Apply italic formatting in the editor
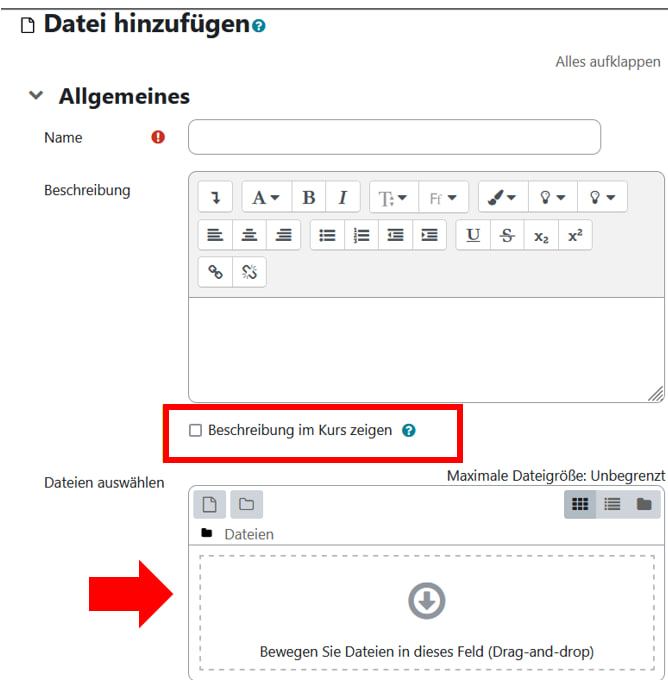 pos(342,198)
